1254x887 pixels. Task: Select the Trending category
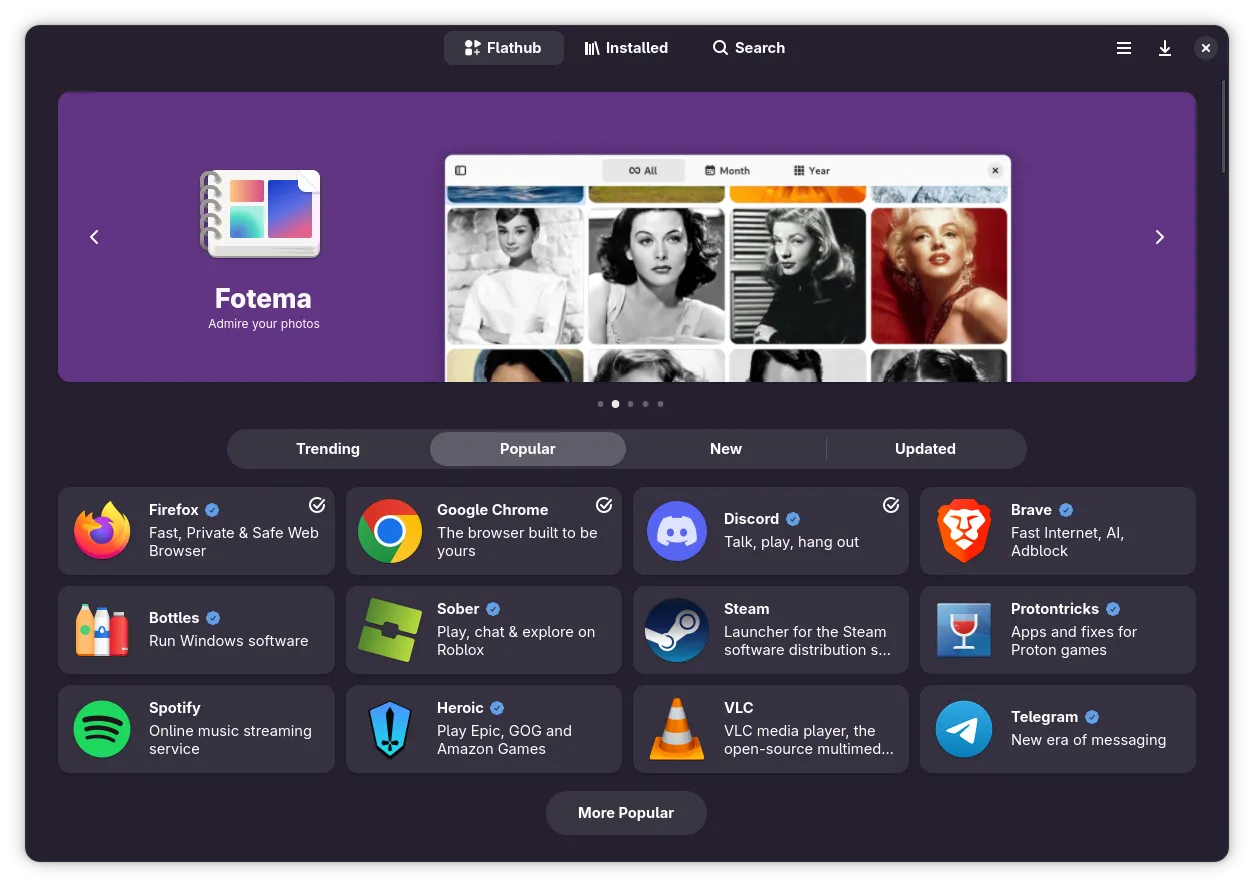click(x=328, y=449)
